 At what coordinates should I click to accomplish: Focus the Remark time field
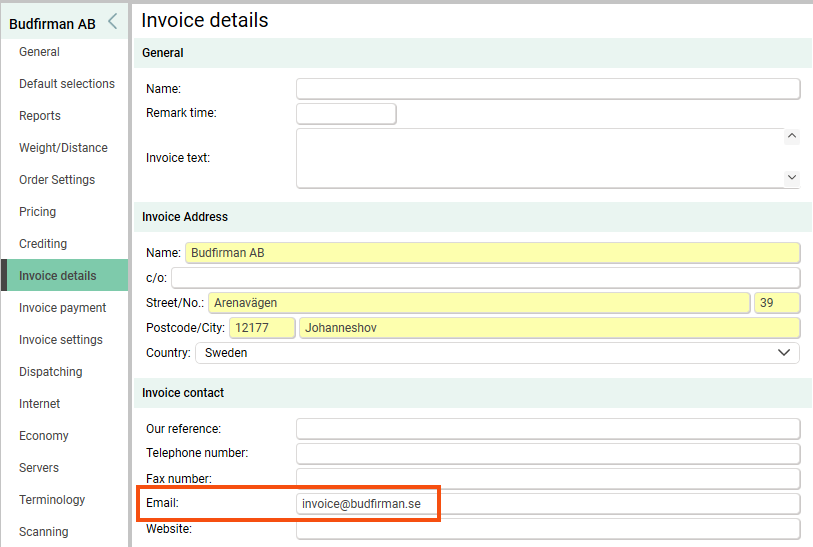[346, 114]
